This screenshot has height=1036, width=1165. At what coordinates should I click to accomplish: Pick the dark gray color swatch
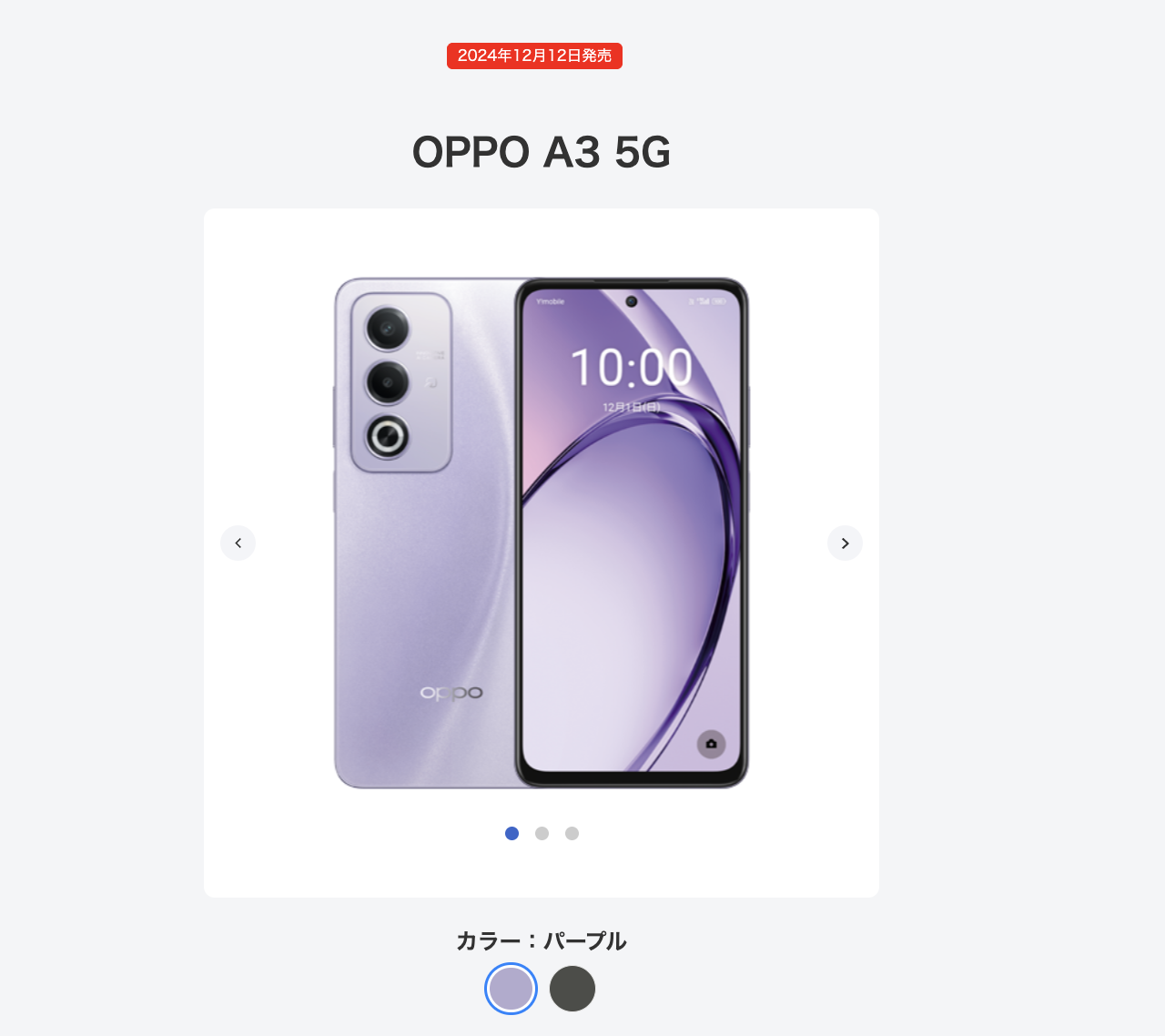point(572,989)
